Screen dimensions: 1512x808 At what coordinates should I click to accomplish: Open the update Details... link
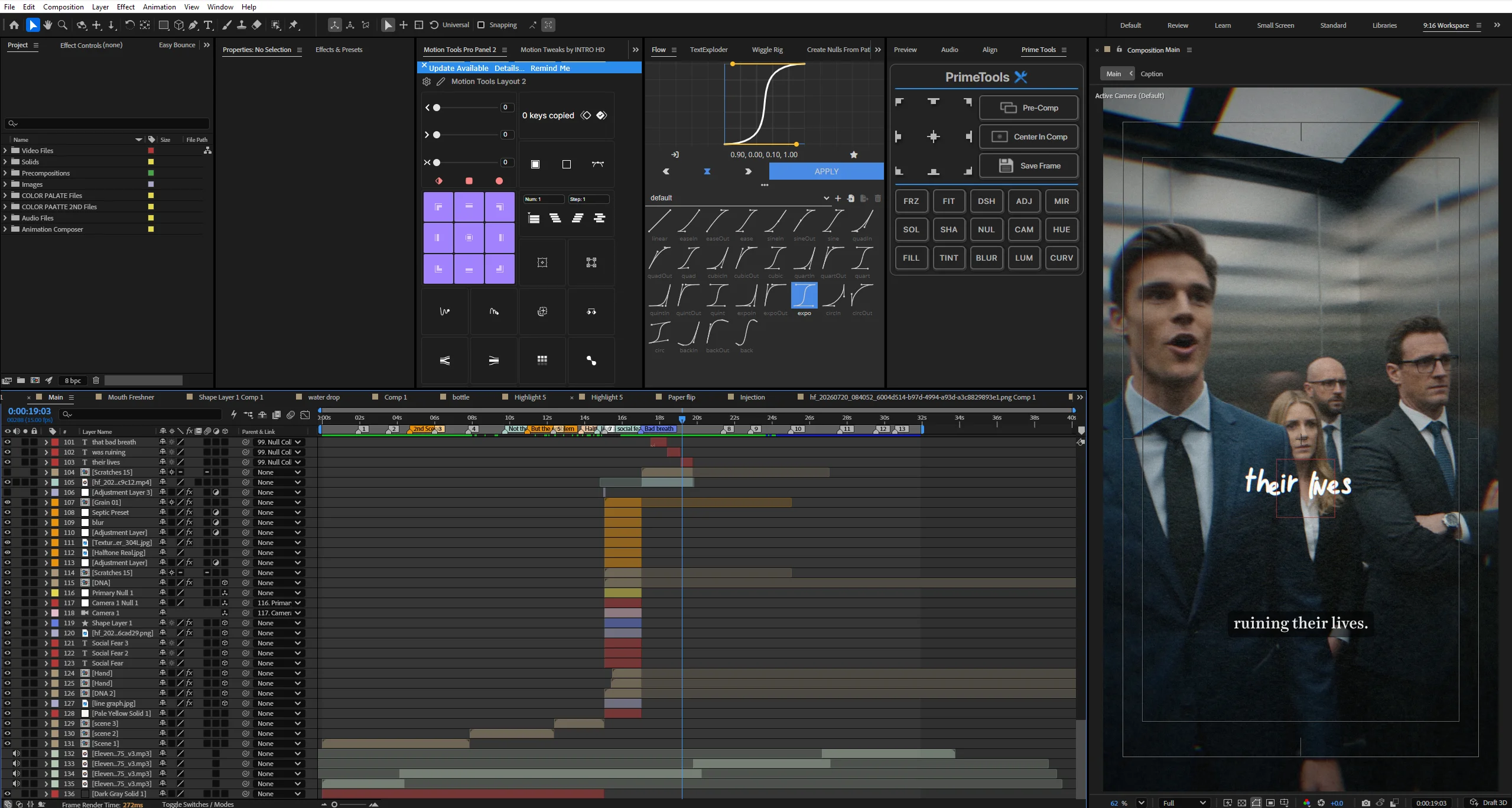510,68
